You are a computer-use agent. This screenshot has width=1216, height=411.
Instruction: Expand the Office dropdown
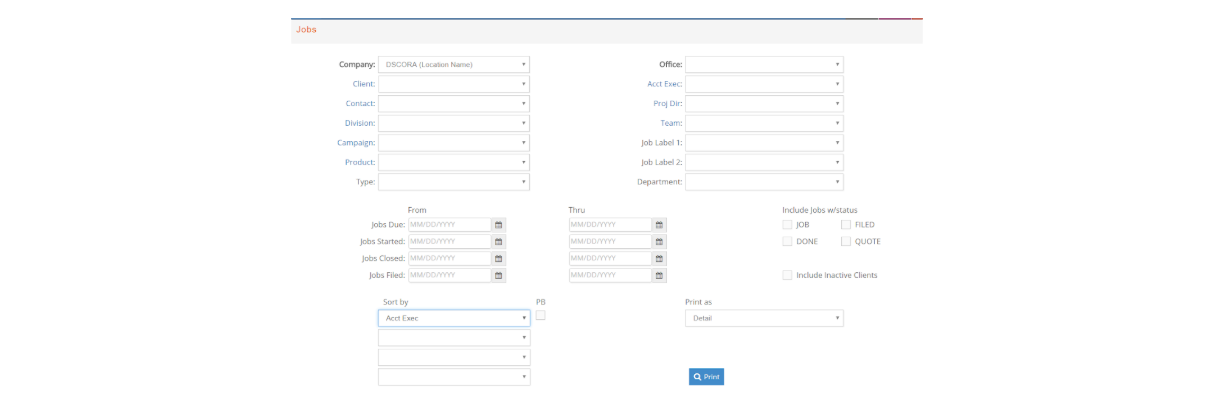pyautogui.click(x=763, y=65)
